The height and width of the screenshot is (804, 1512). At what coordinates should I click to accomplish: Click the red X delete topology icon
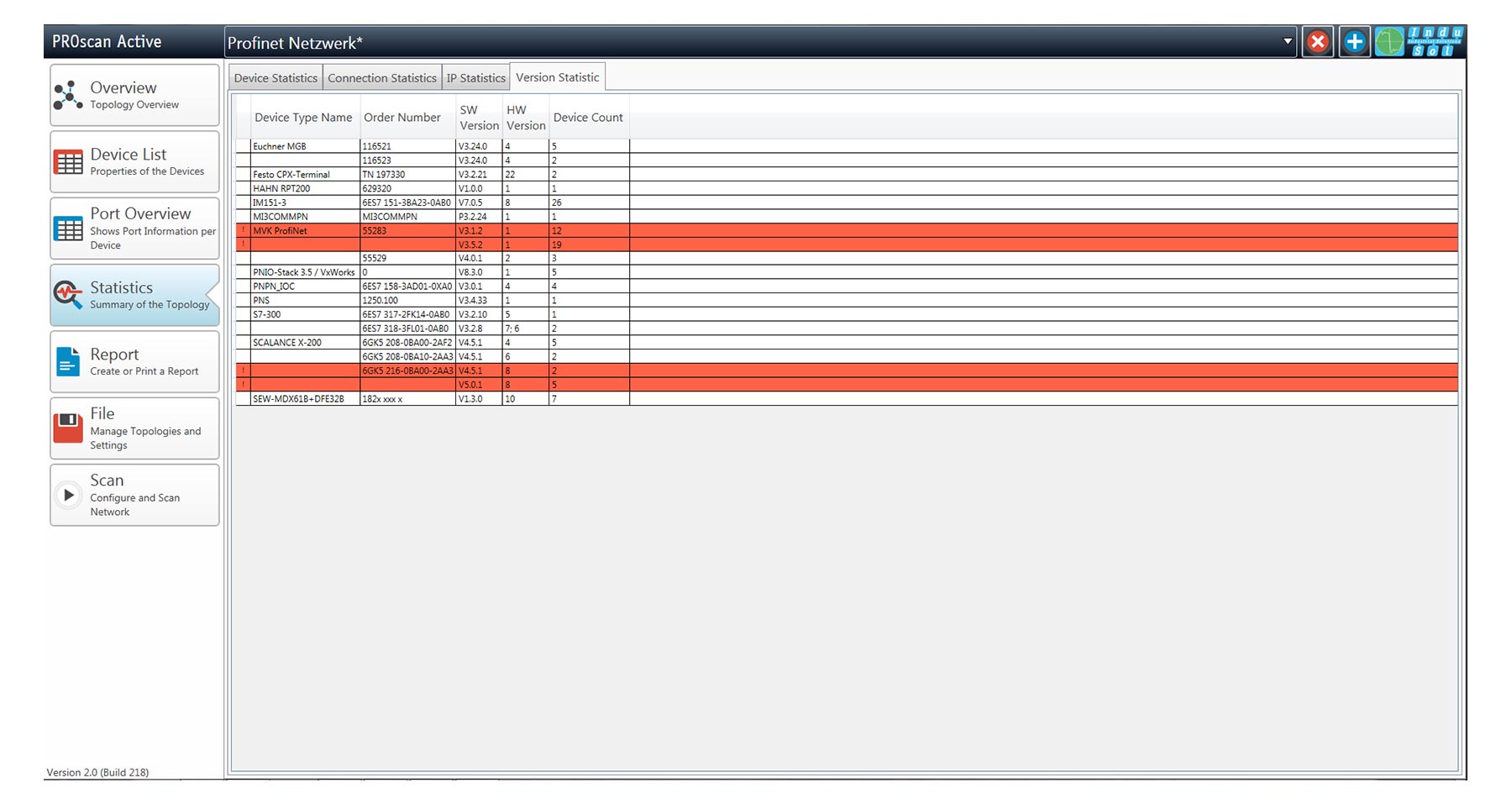(x=1318, y=42)
